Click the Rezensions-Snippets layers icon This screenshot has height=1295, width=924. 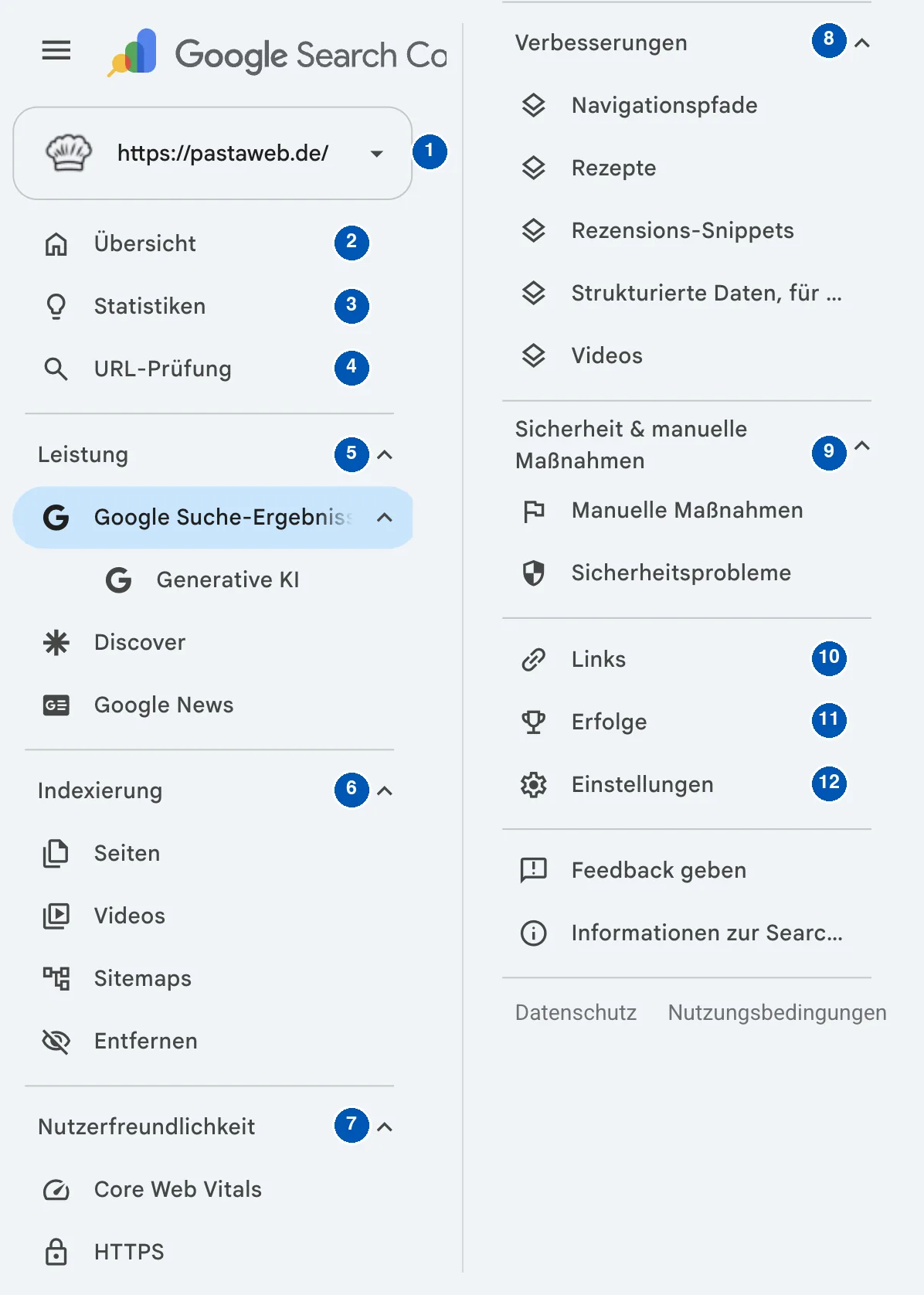(x=534, y=230)
